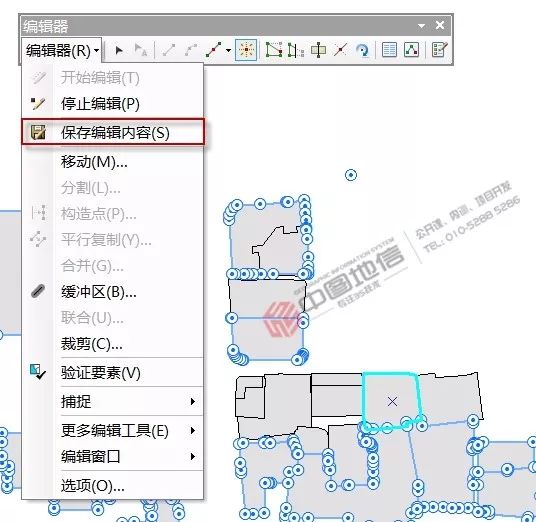Click the greyed Straight Segment tool icon
Image resolution: width=536 pixels, height=522 pixels.
[x=169, y=51]
